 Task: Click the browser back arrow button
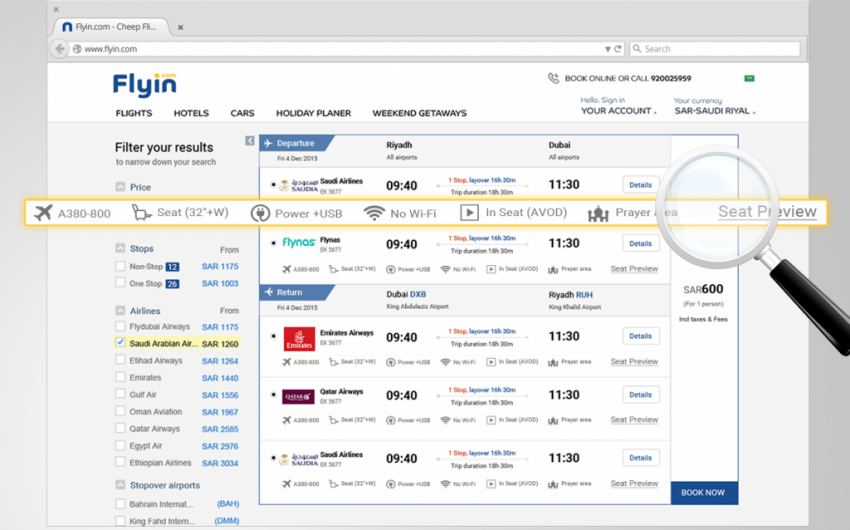pyautogui.click(x=60, y=48)
